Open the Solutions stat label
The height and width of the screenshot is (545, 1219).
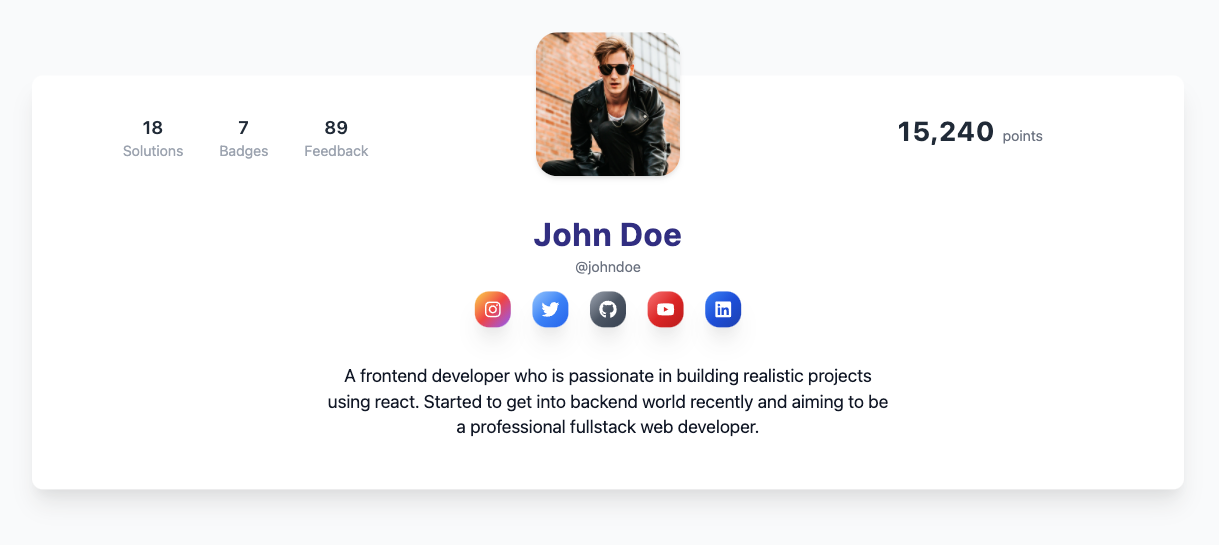(x=153, y=151)
